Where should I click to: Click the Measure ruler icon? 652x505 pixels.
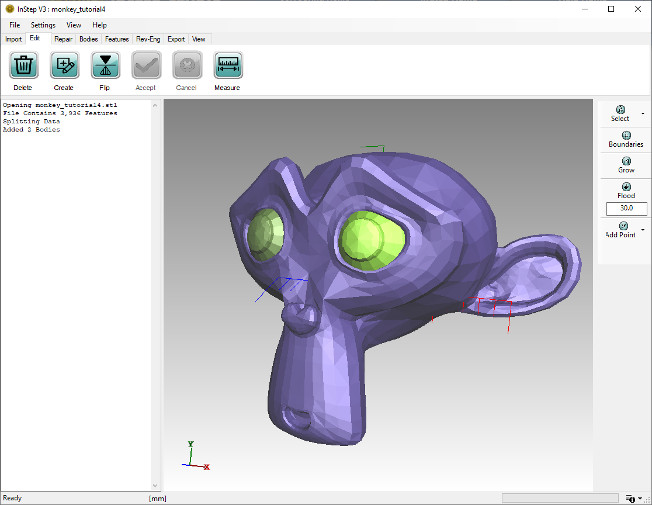[x=227, y=66]
